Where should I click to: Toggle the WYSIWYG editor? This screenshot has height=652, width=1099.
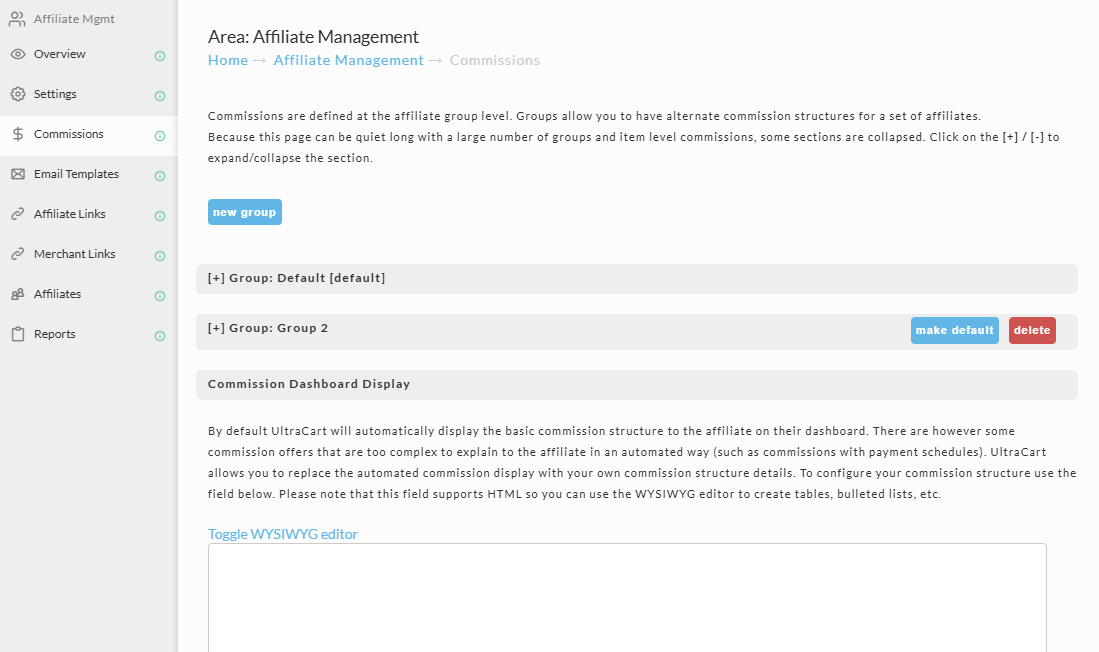[282, 534]
